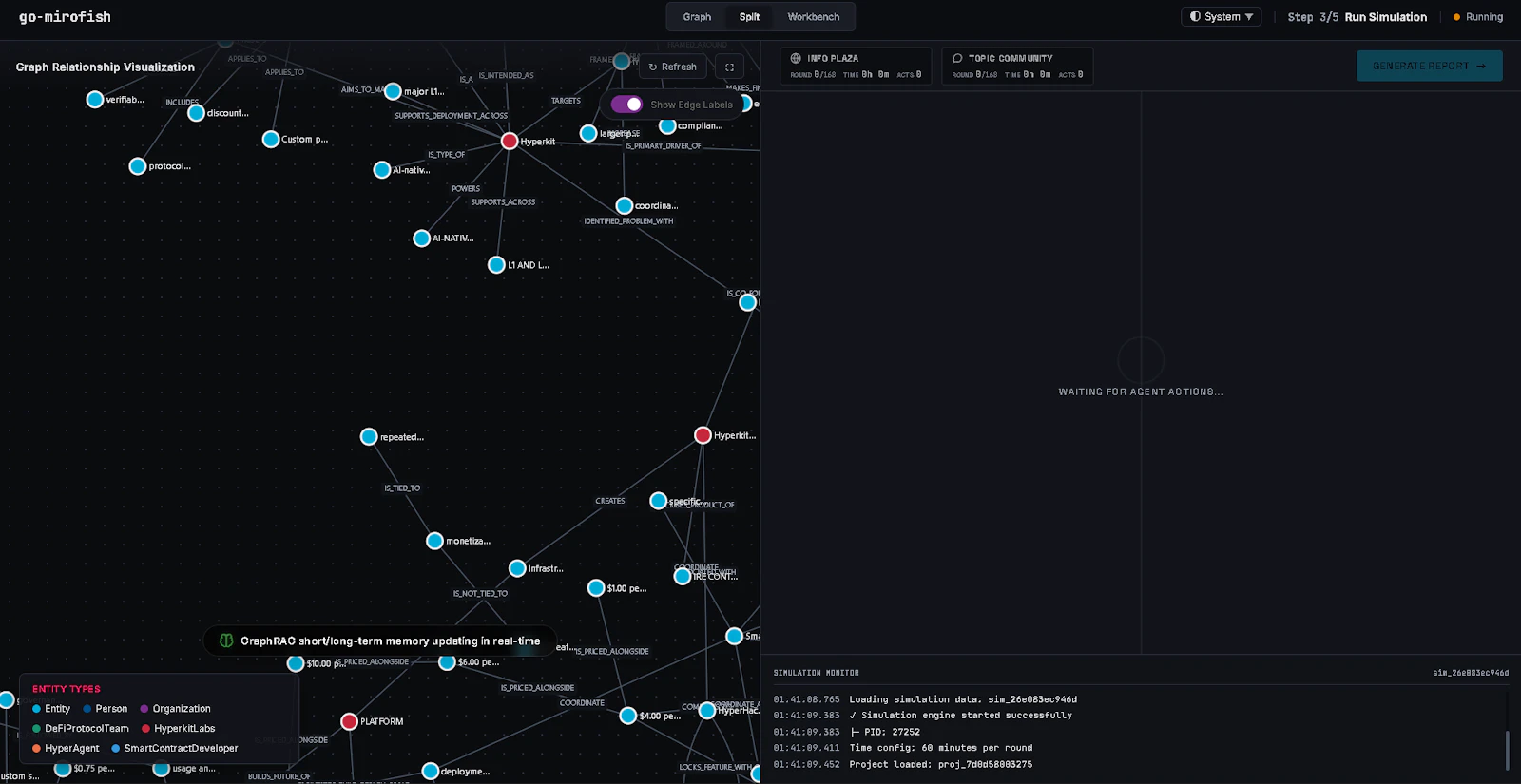Click the go-mirofish logo
Screen dimensions: 1521x784
coord(65,17)
